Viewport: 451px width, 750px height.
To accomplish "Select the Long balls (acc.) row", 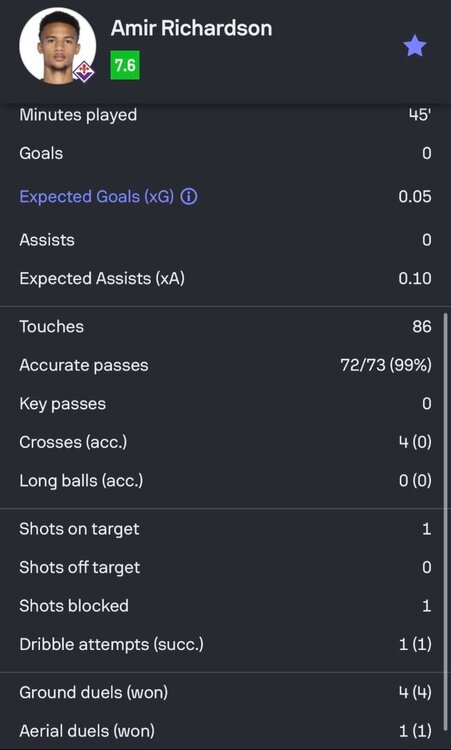I will [x=225, y=481].
